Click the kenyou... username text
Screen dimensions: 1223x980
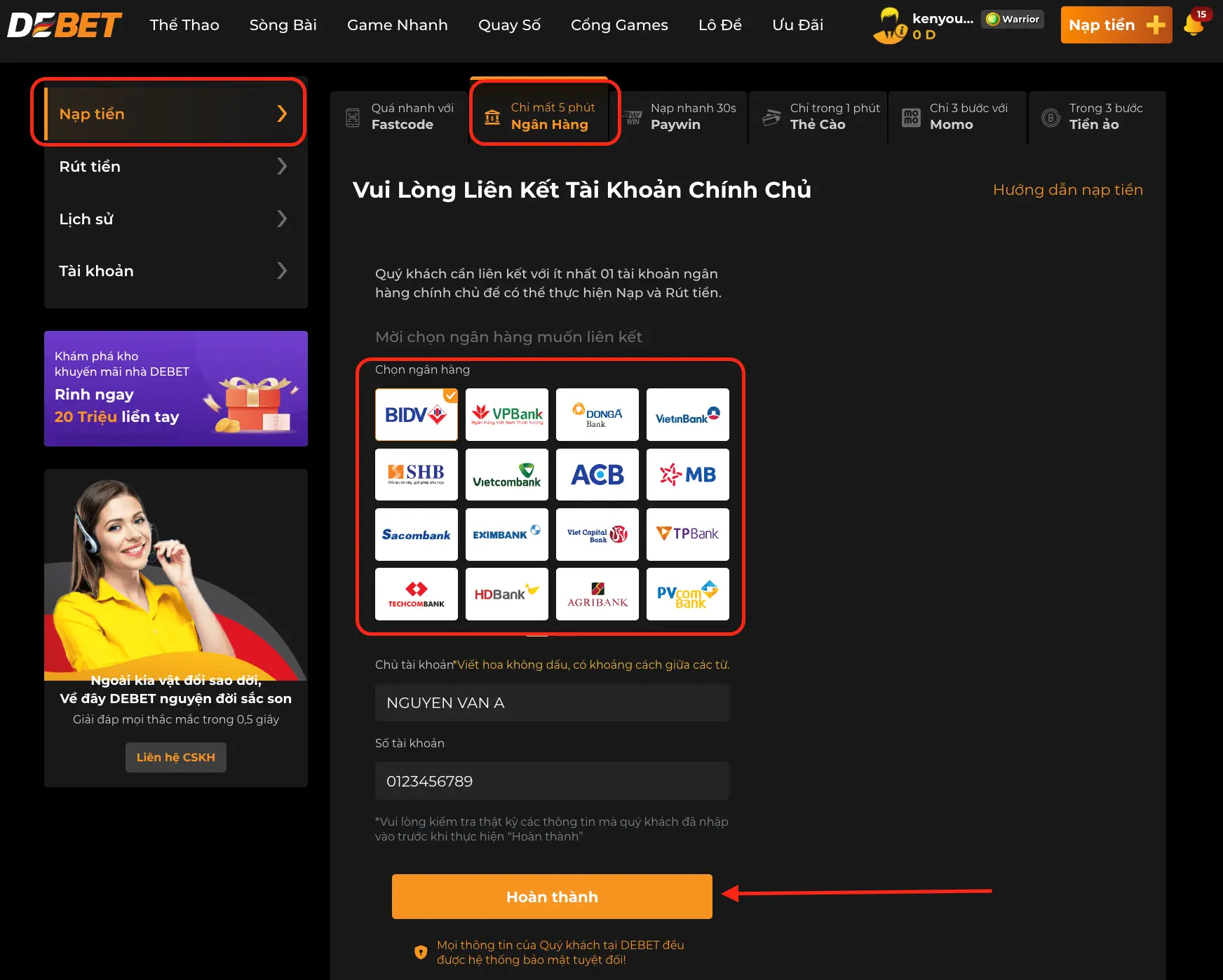(x=942, y=19)
